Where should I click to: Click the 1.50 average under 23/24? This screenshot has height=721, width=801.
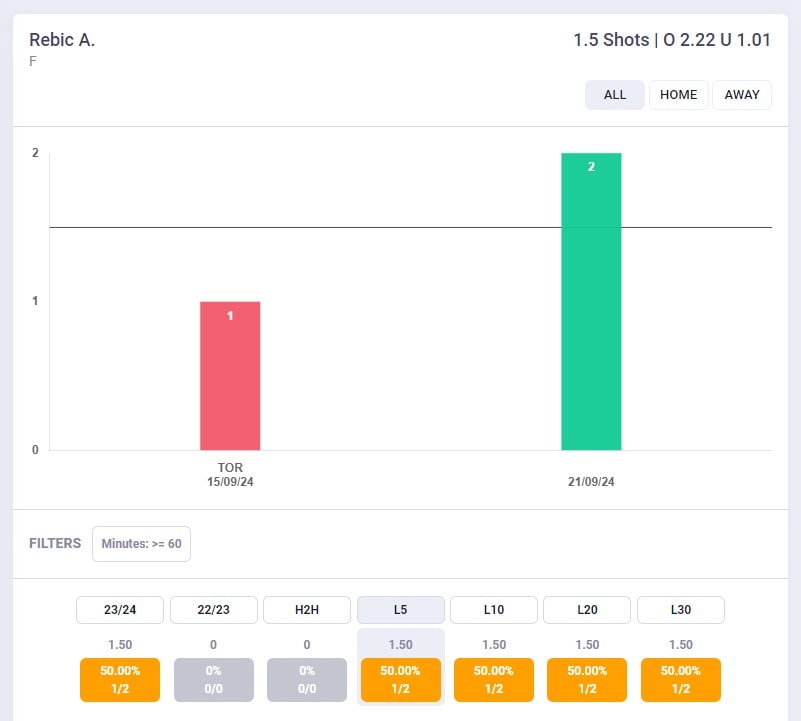tap(120, 645)
